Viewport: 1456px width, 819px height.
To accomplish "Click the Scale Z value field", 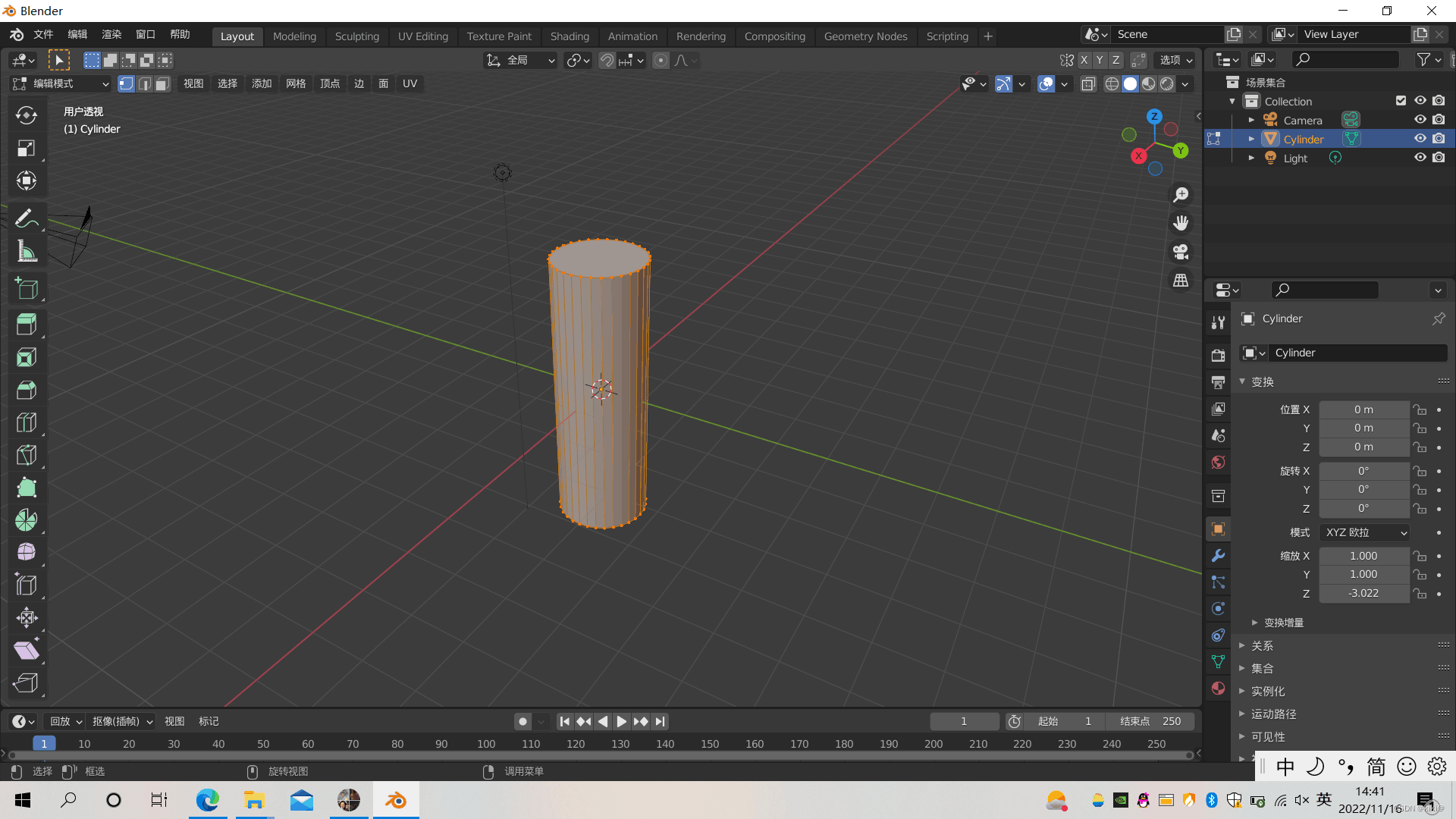I will tap(1363, 594).
